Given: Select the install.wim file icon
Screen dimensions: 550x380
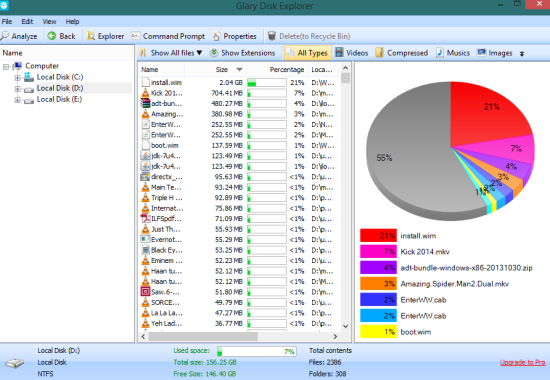Looking at the screenshot, I should click(x=145, y=82).
